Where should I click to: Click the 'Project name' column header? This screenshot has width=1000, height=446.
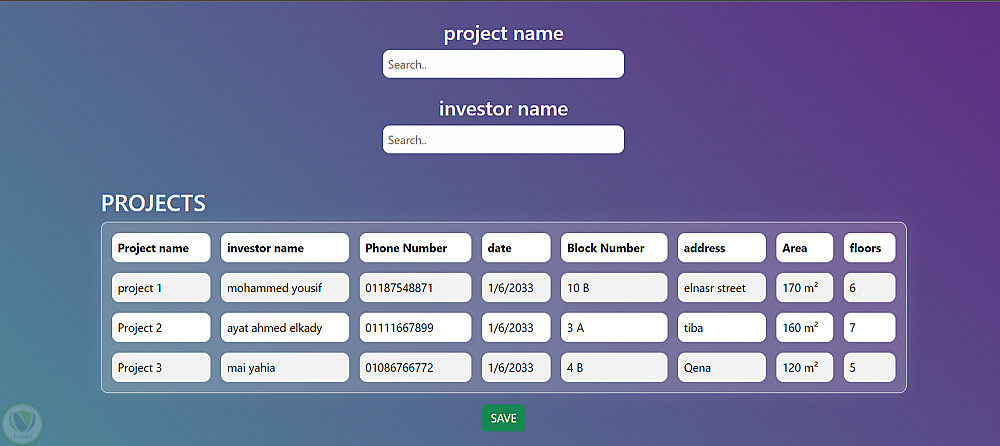[161, 248]
